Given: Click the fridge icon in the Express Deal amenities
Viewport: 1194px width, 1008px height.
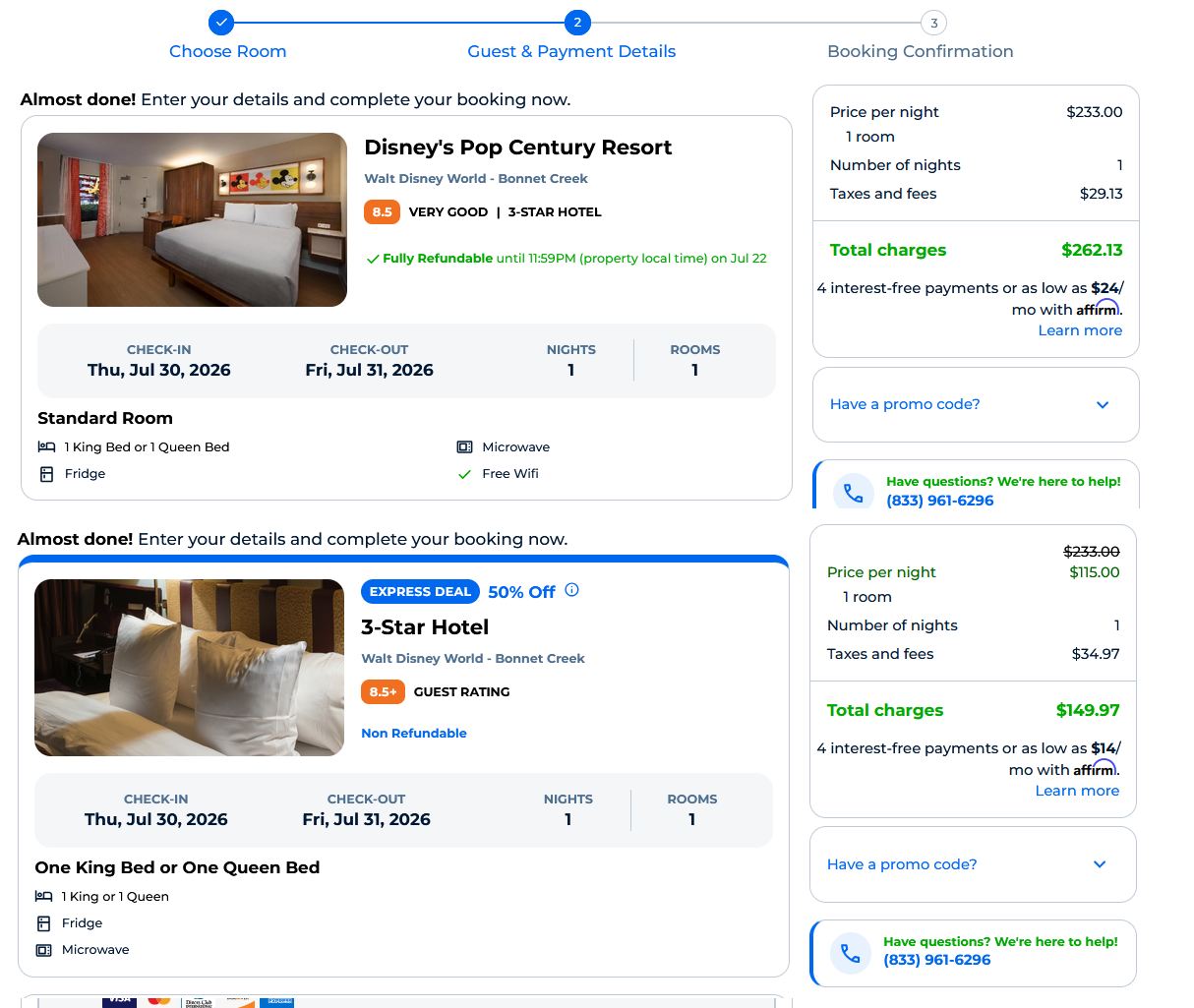Looking at the screenshot, I should pyautogui.click(x=43, y=923).
